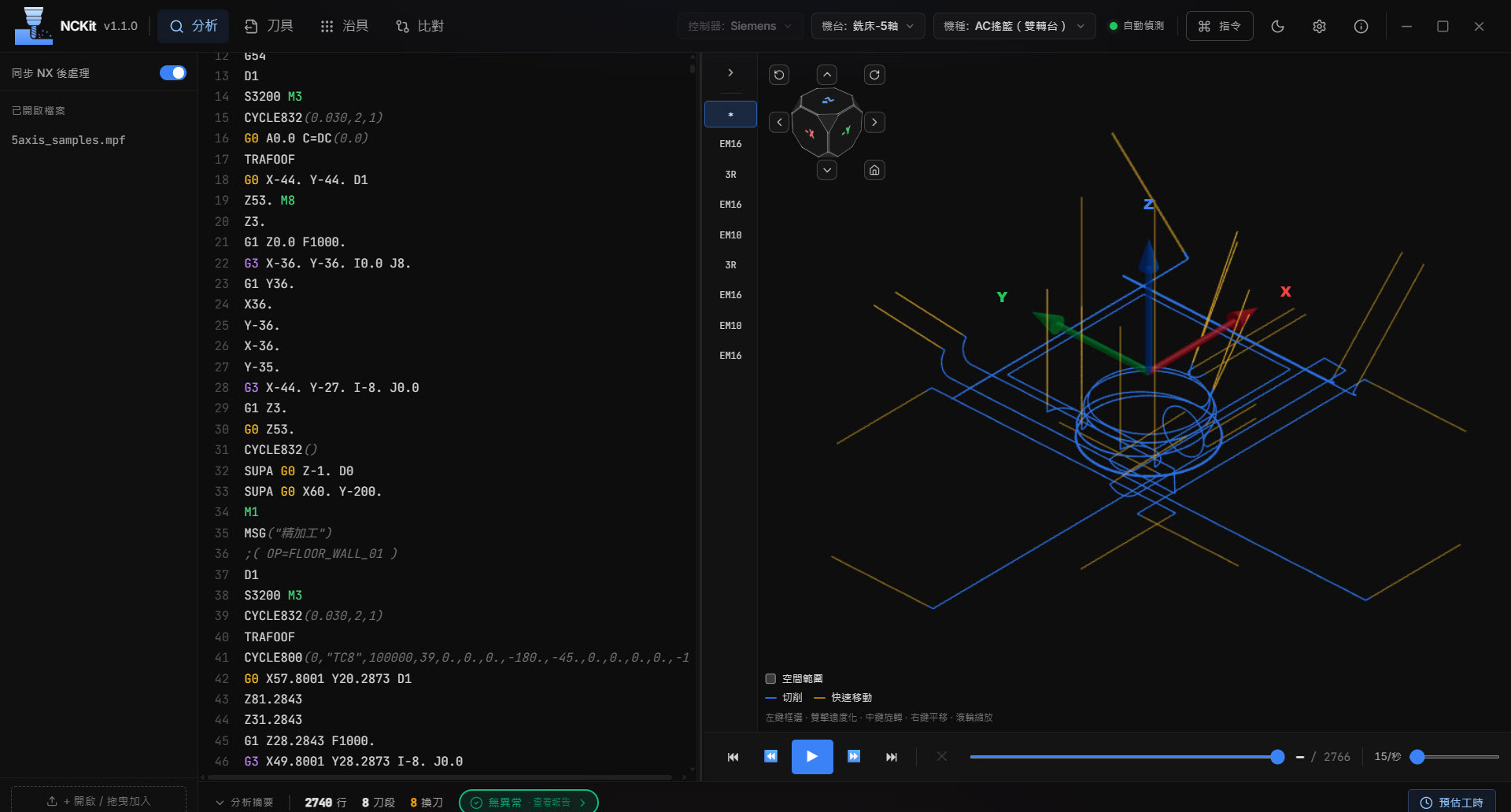
Task: Select the third EM16 tool segment
Action: point(730,295)
